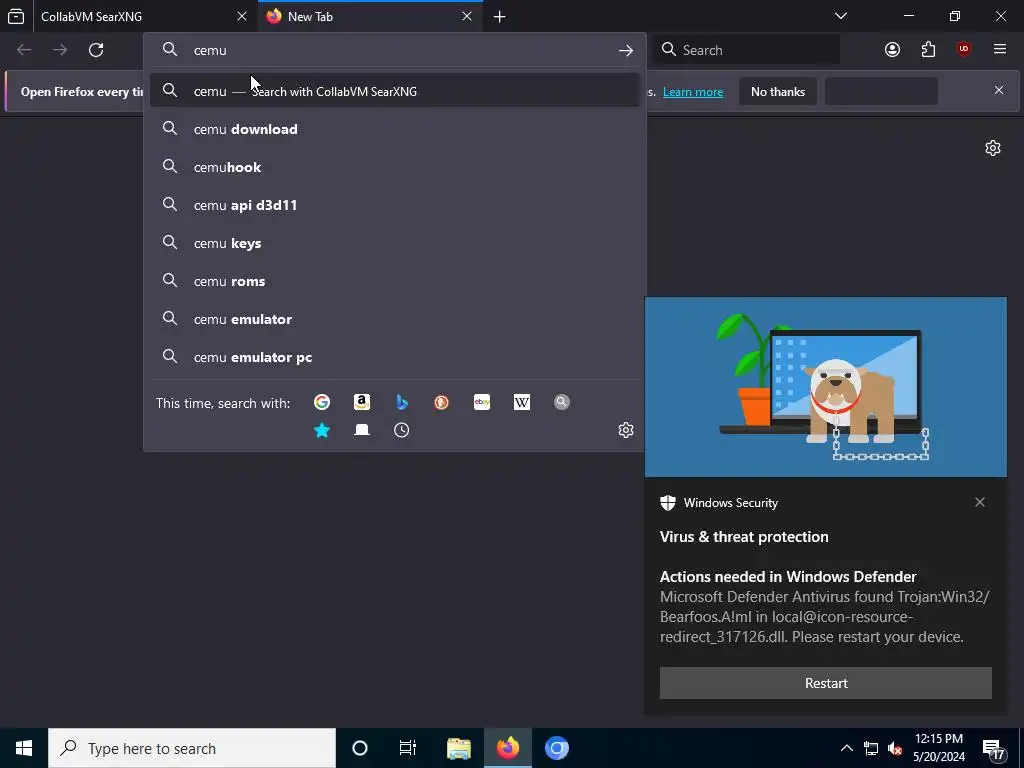Open uBlock Origin extension icon

coord(964,50)
